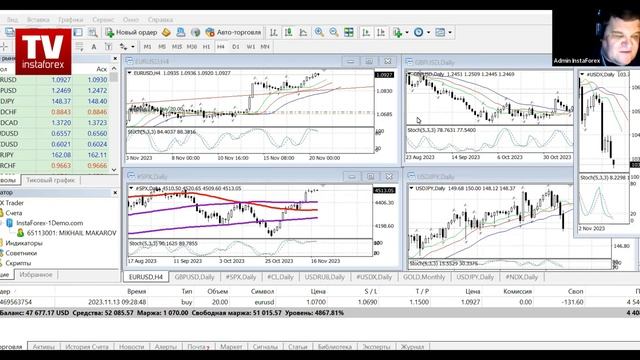Screen dimensions: 640x360
Task: Open the yellow MetaEditor icon in toolbar
Action: click(x=166, y=32)
